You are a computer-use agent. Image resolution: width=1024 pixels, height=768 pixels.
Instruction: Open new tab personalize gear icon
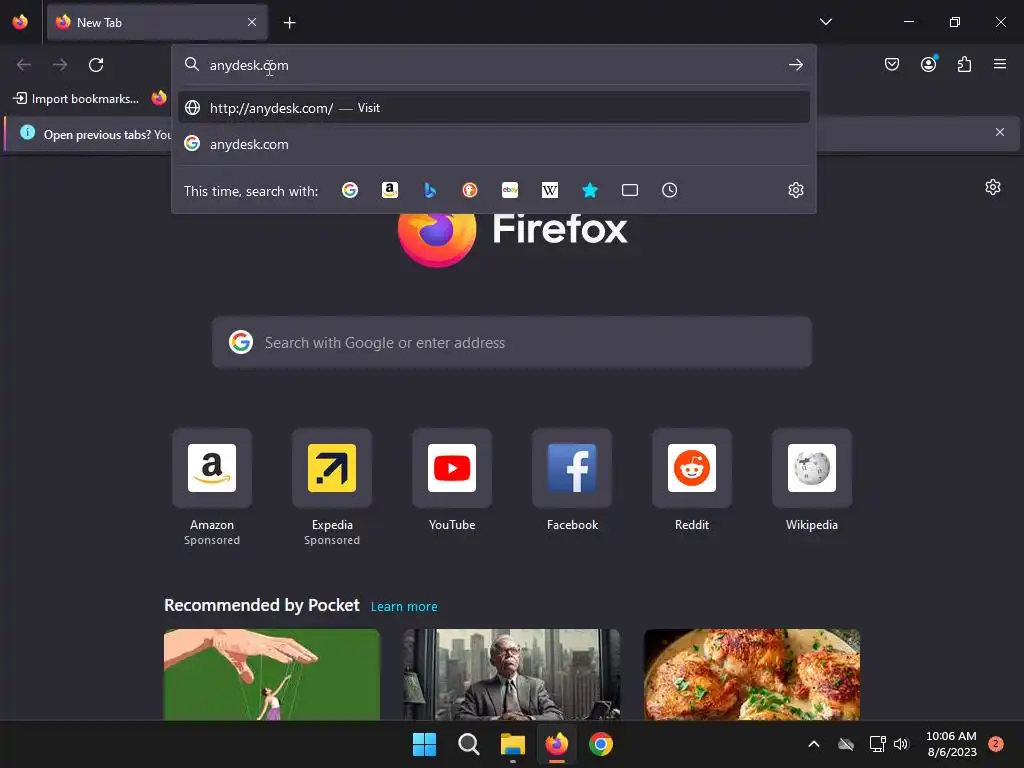coord(993,187)
